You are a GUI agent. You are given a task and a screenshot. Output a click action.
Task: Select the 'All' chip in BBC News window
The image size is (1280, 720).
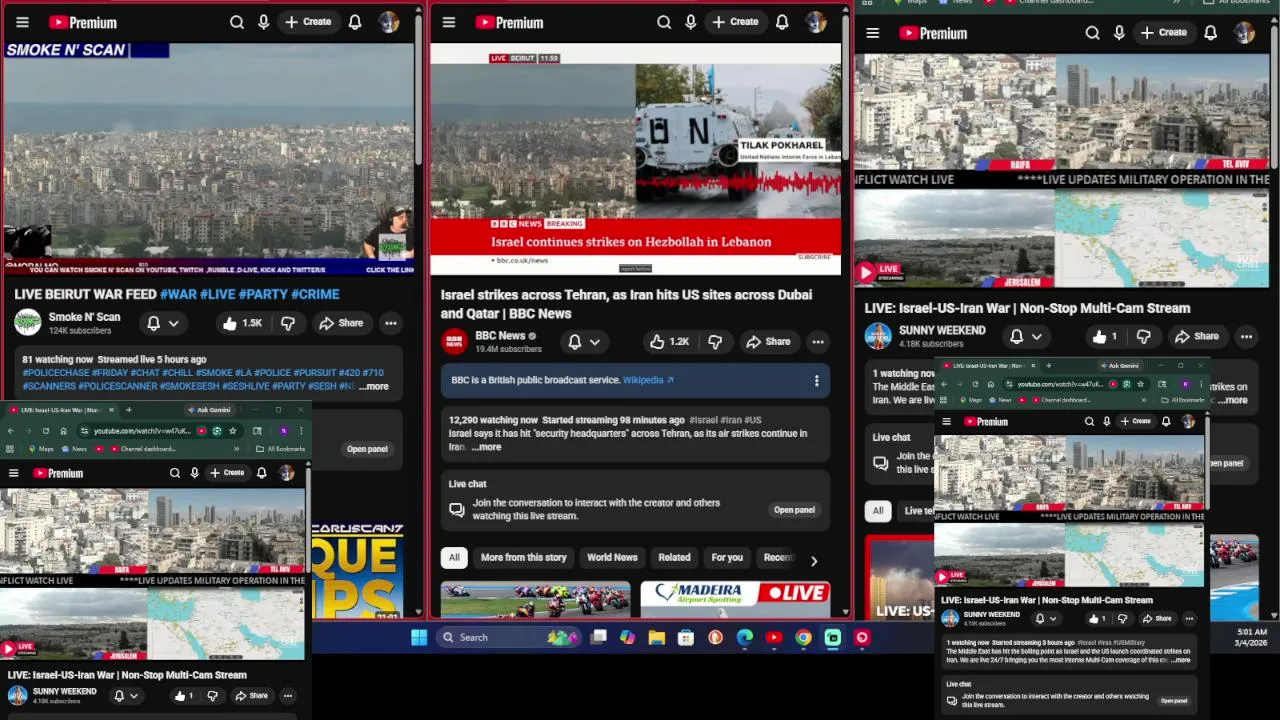click(454, 558)
